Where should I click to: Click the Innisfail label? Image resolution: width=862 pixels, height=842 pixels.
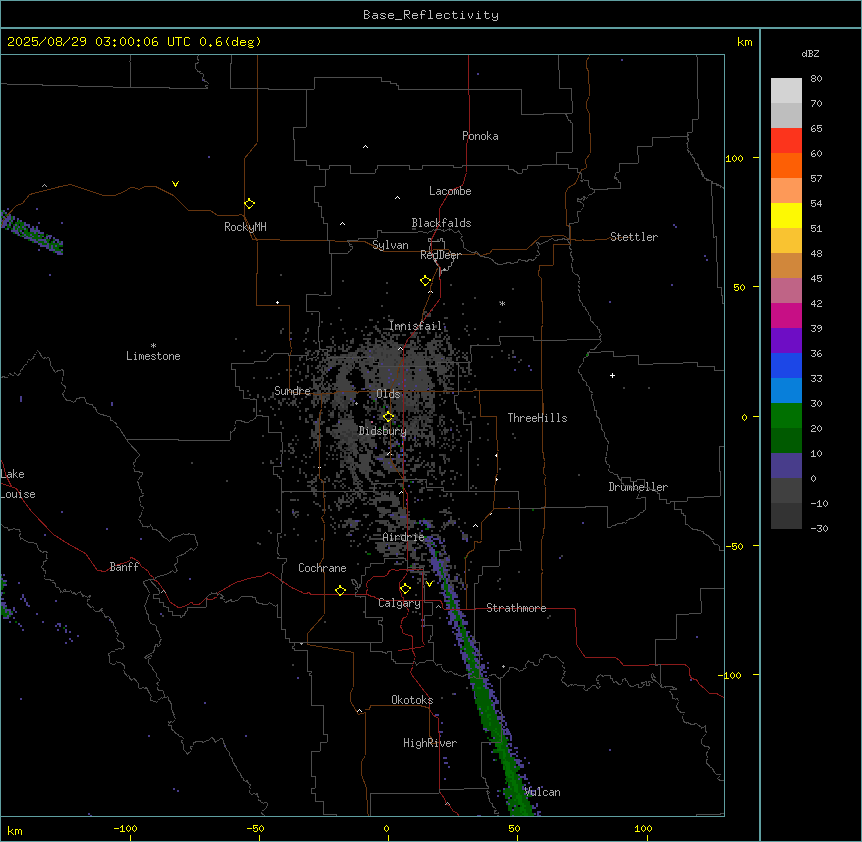coord(415,326)
